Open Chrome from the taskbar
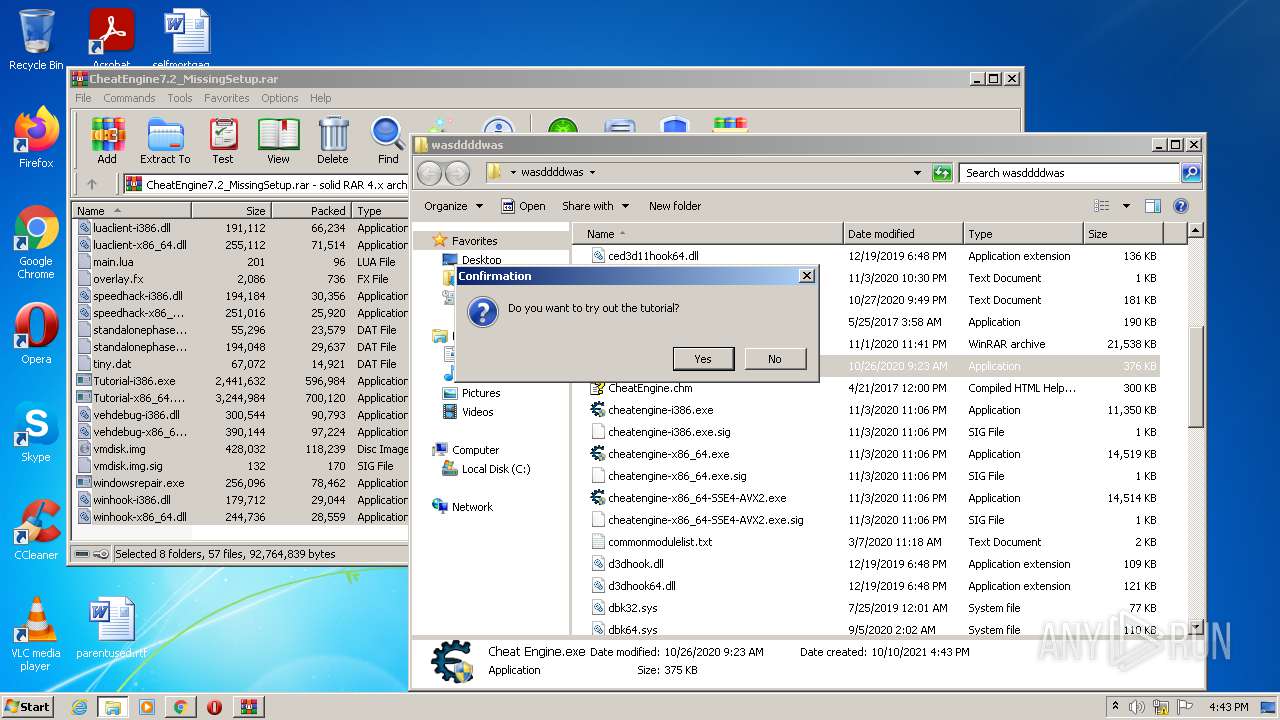Viewport: 1280px width, 720px height. point(180,706)
